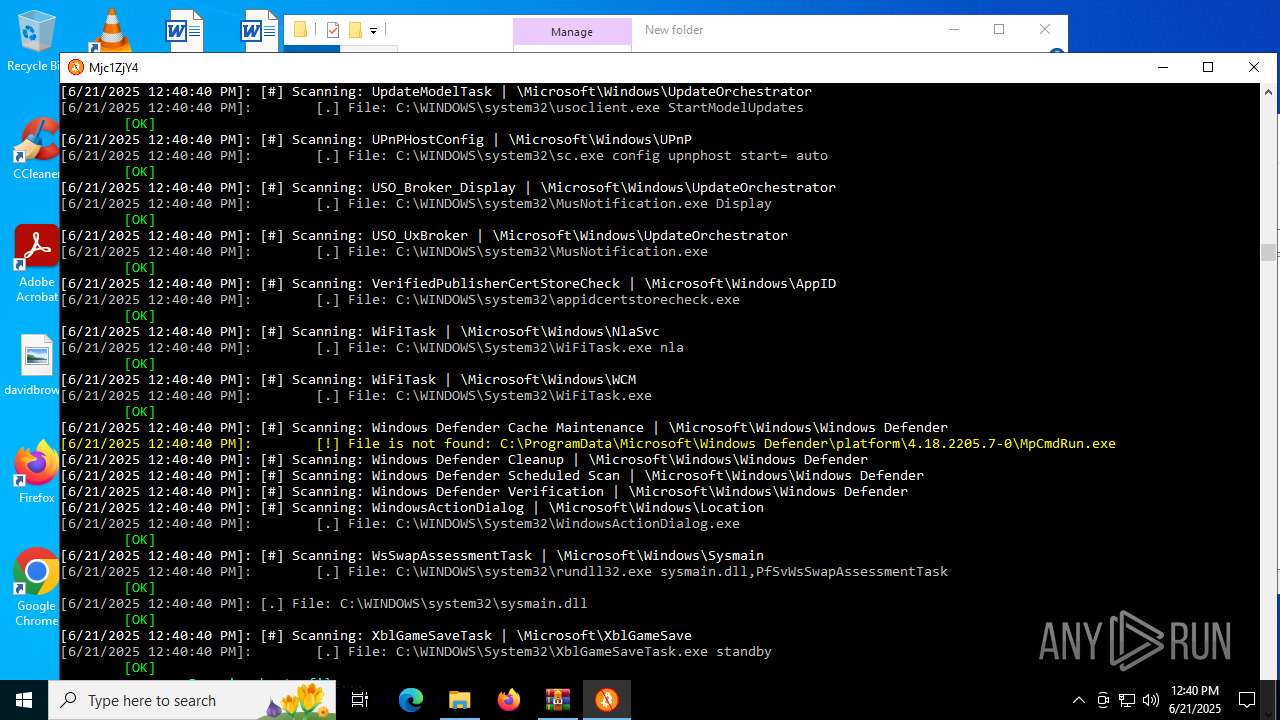This screenshot has height=720, width=1280.
Task: Click the 'Scanning: USO_Broker_Display' log line
Action: [448, 187]
